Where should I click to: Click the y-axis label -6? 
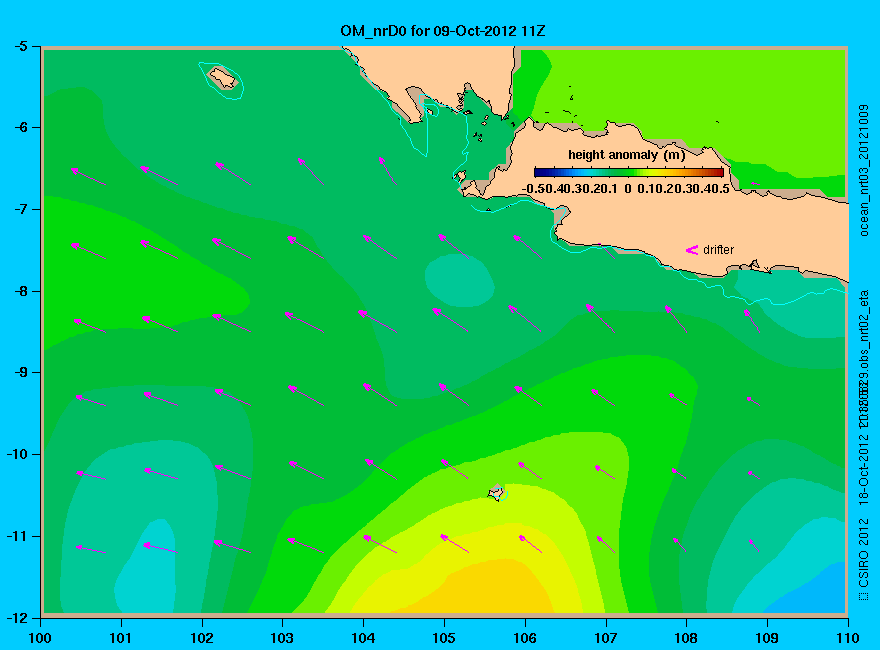point(20,127)
